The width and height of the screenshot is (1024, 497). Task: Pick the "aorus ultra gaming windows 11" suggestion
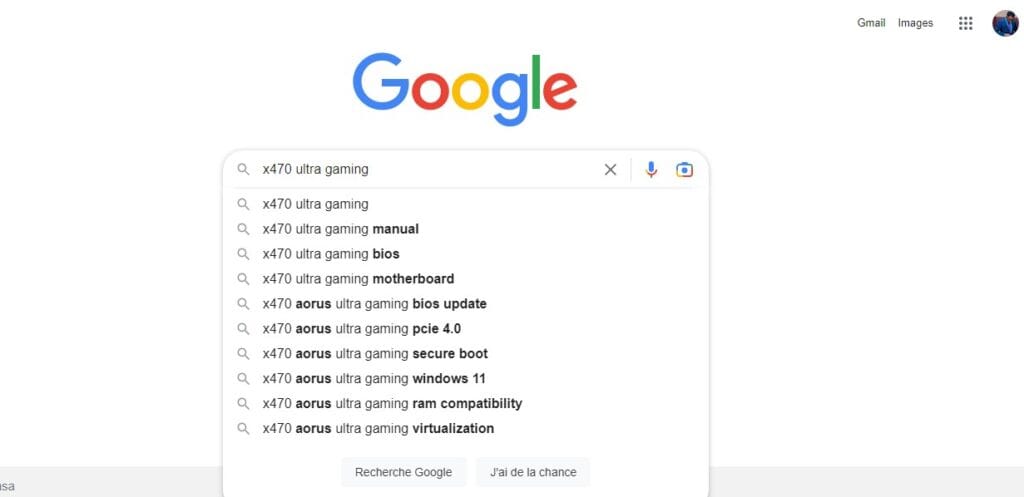pyautogui.click(x=374, y=379)
